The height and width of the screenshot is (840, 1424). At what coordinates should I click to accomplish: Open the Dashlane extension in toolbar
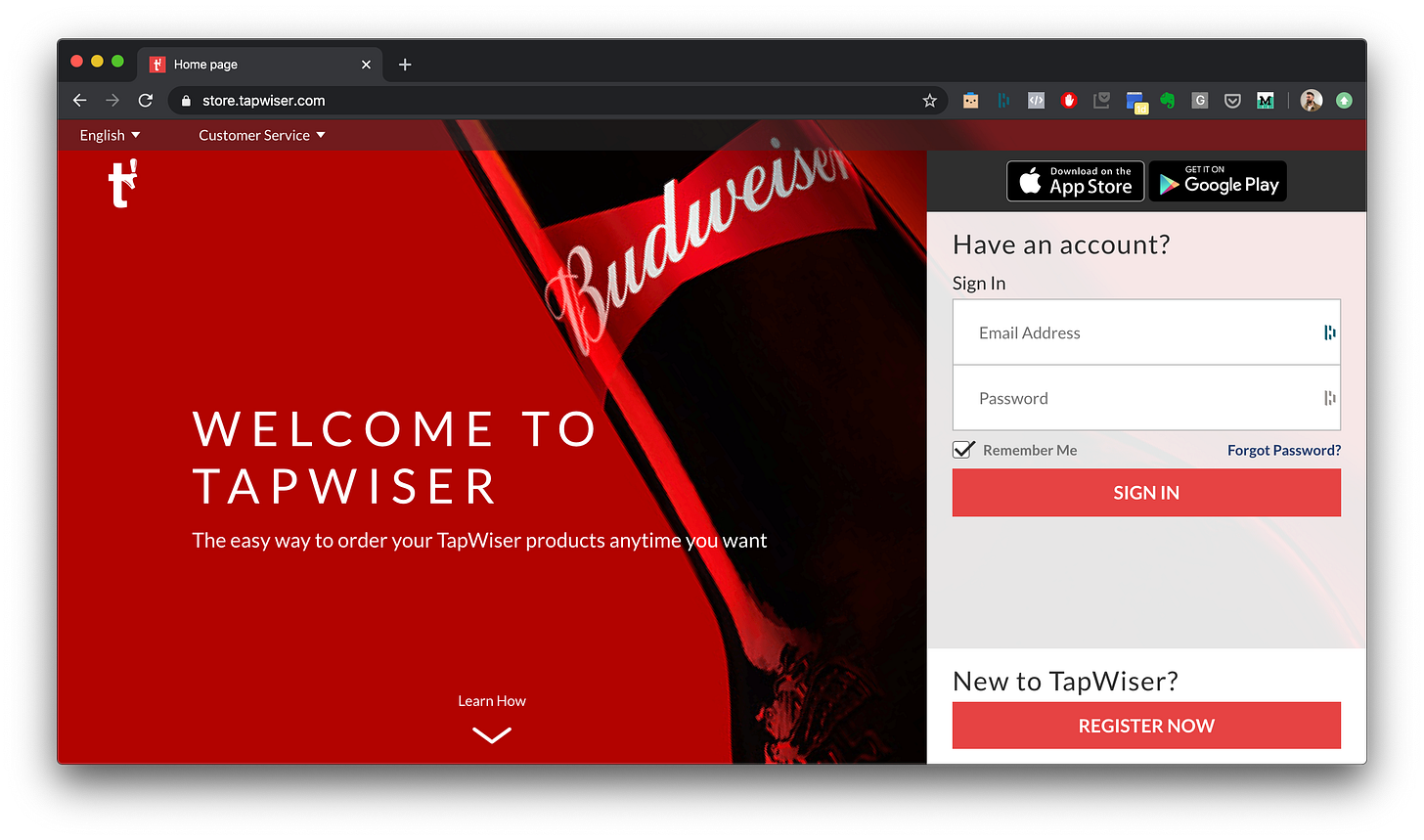pyautogui.click(x=1003, y=100)
